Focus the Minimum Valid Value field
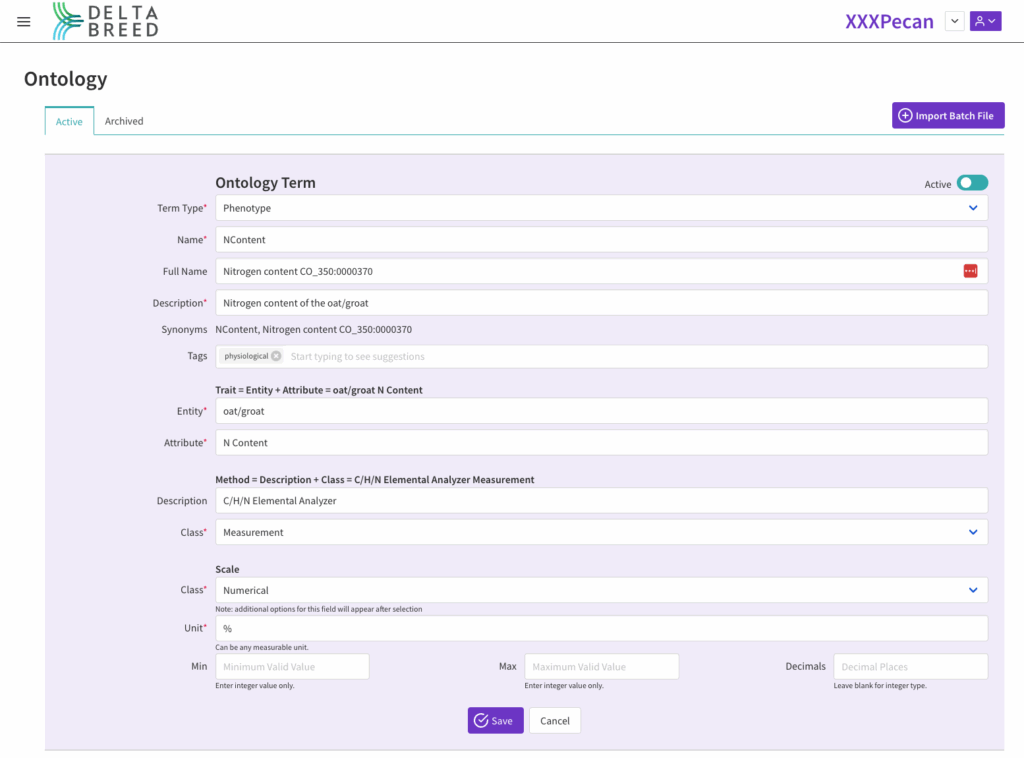The height and width of the screenshot is (758, 1024). 292,667
